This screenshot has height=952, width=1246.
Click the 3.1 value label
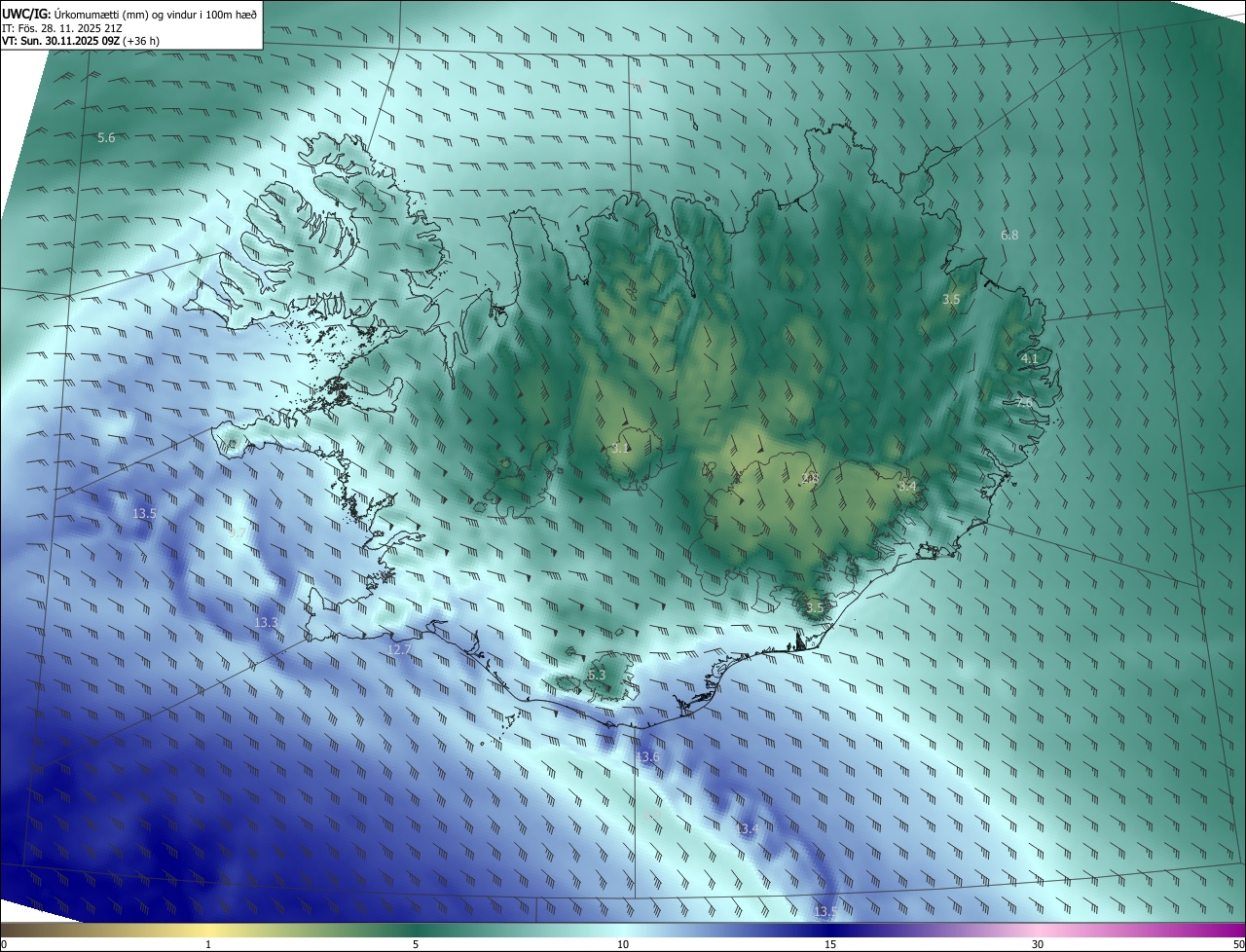pyautogui.click(x=621, y=449)
